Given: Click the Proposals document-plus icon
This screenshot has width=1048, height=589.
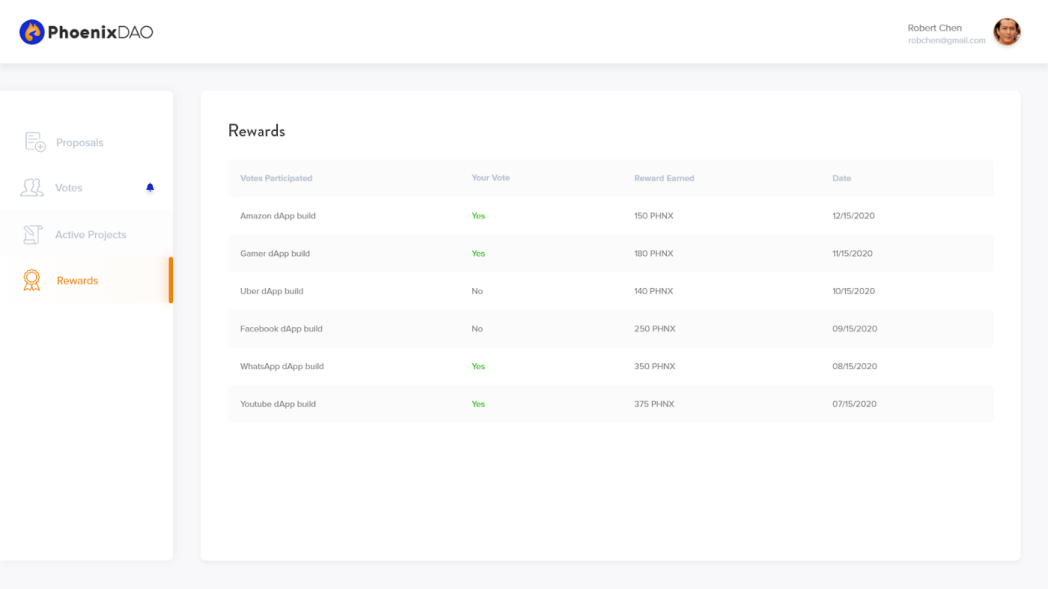Looking at the screenshot, I should click(x=35, y=142).
